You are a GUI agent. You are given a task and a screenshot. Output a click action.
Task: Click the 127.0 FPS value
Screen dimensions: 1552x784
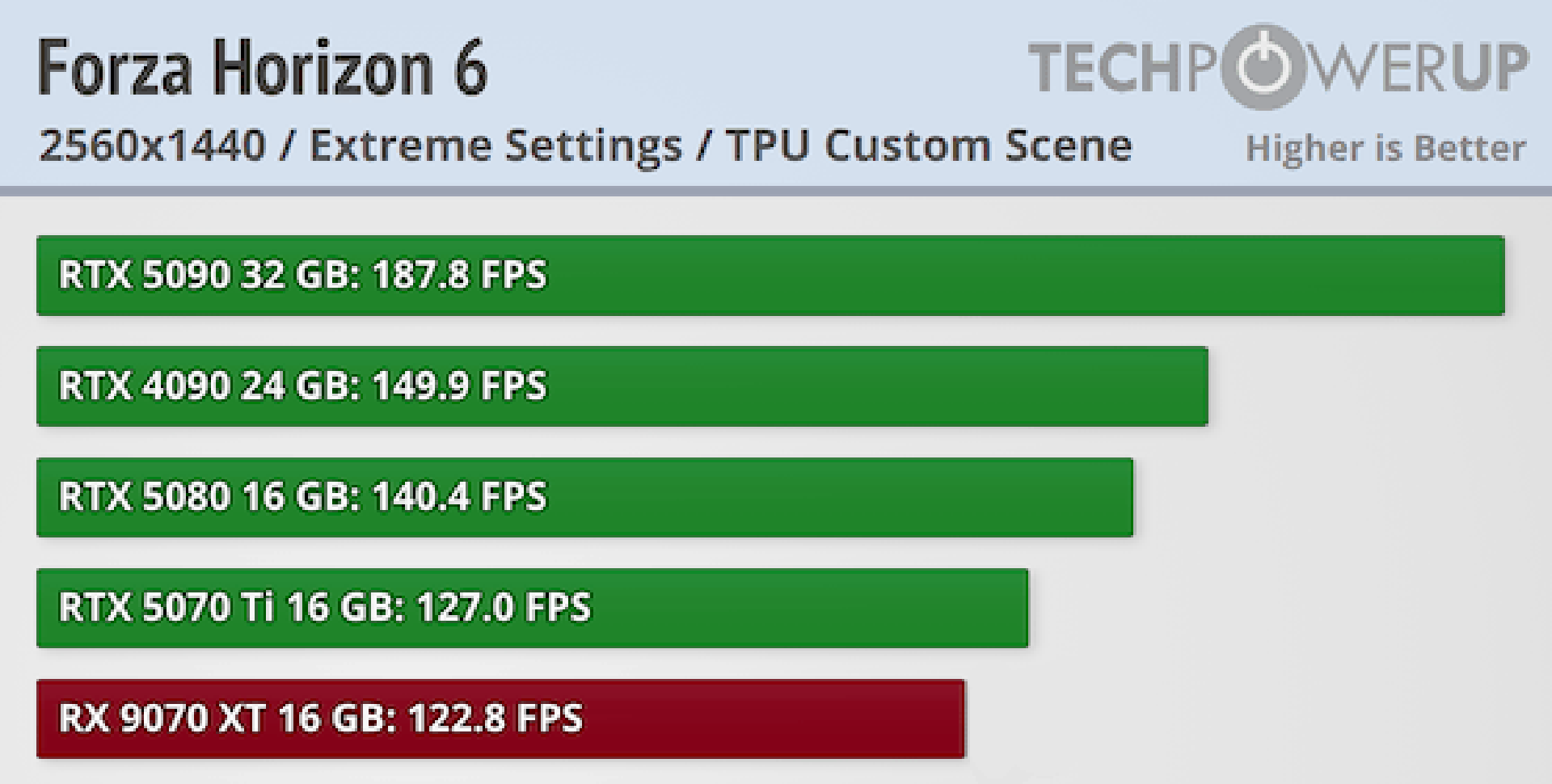pos(504,607)
